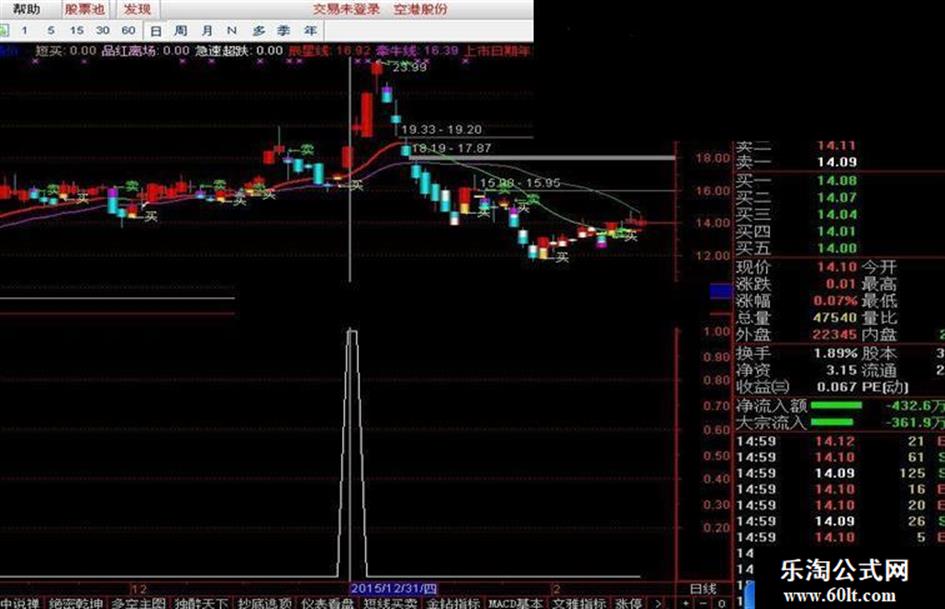Click the 现价 value 14.10
The width and height of the screenshot is (945, 609).
click(837, 267)
